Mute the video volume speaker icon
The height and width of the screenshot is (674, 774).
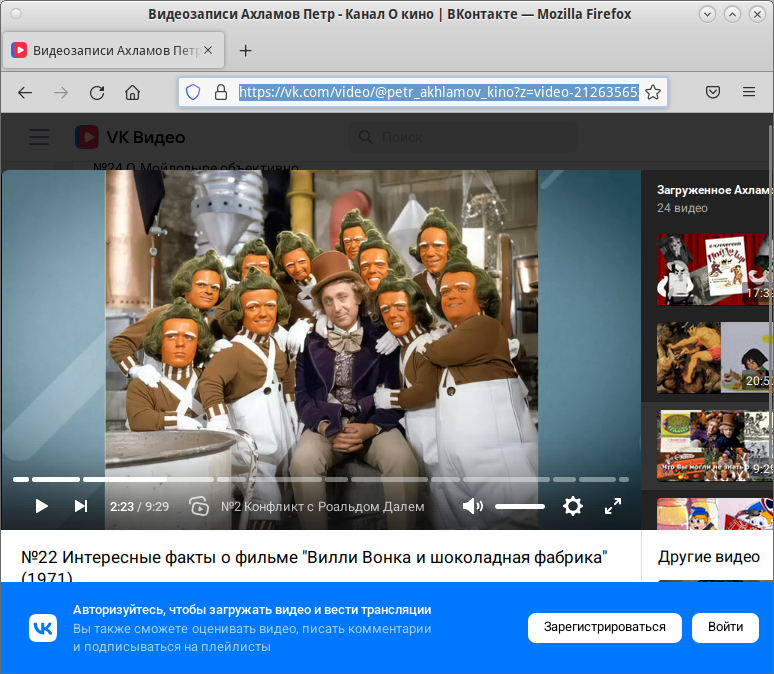click(x=472, y=506)
